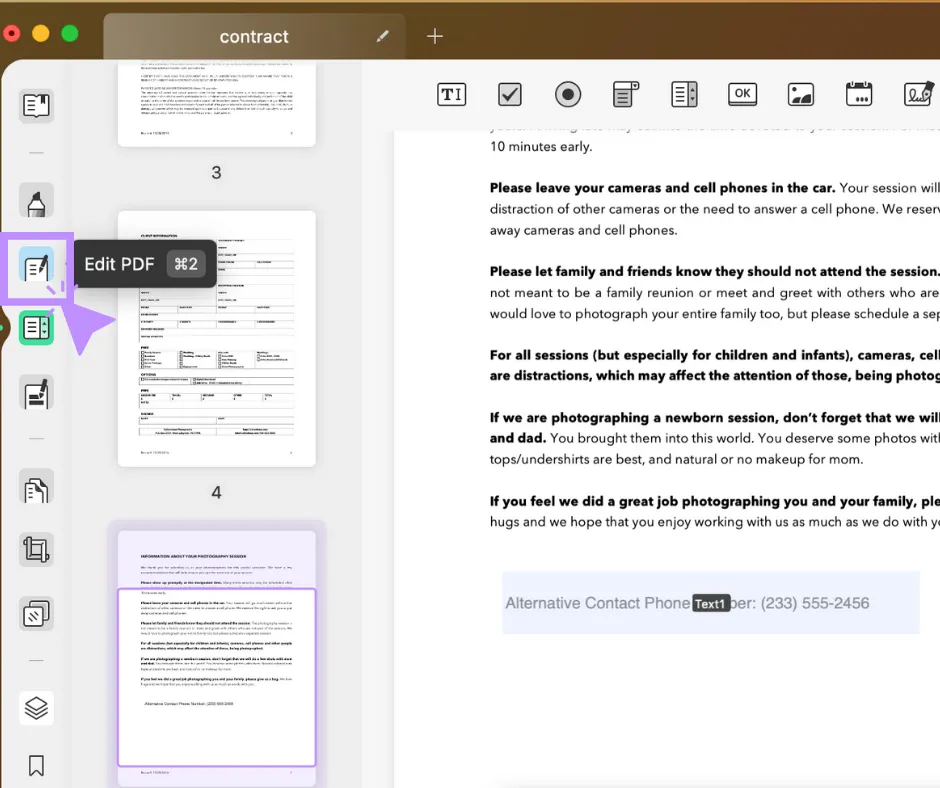The height and width of the screenshot is (788, 940).
Task: Open a new tab with the plus button
Action: [x=435, y=35]
